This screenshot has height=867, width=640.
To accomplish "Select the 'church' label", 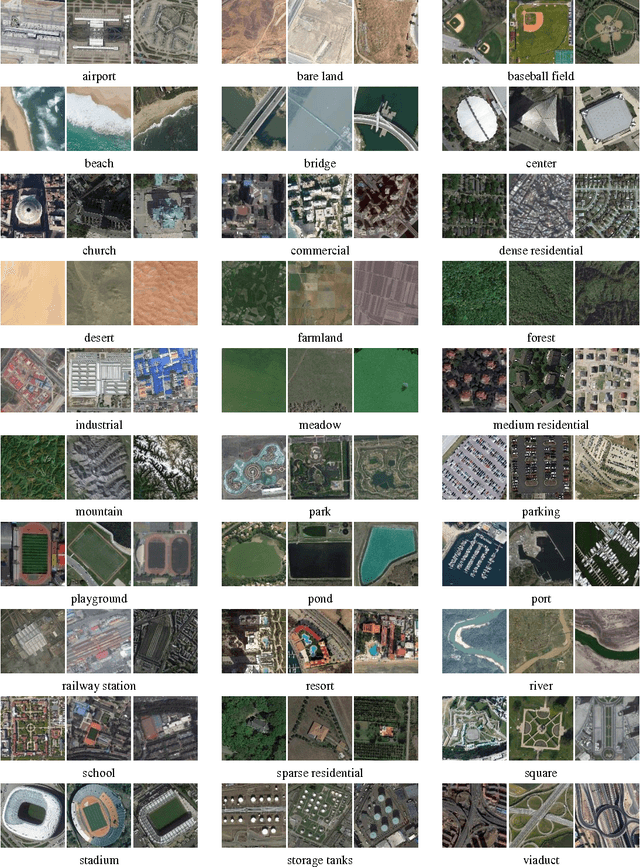I will tap(99, 250).
